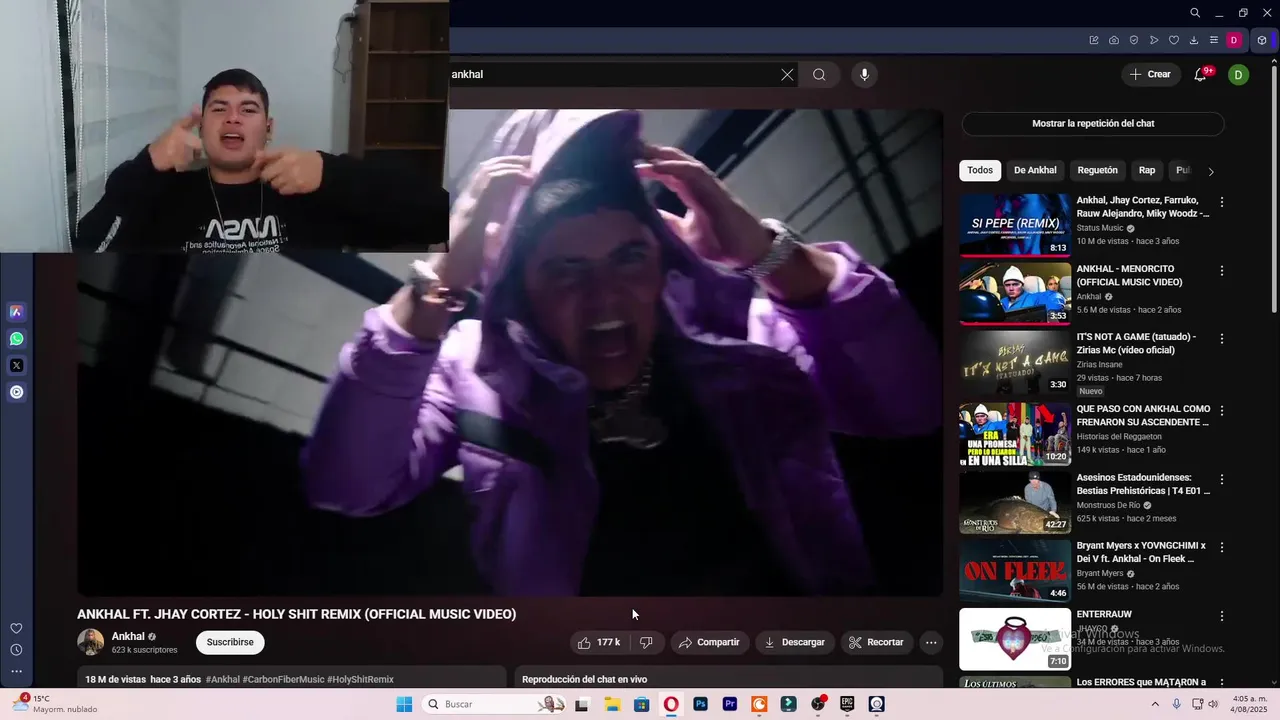The width and height of the screenshot is (1280, 720).
Task: Open history clock in Opera sidebar
Action: tap(16, 650)
